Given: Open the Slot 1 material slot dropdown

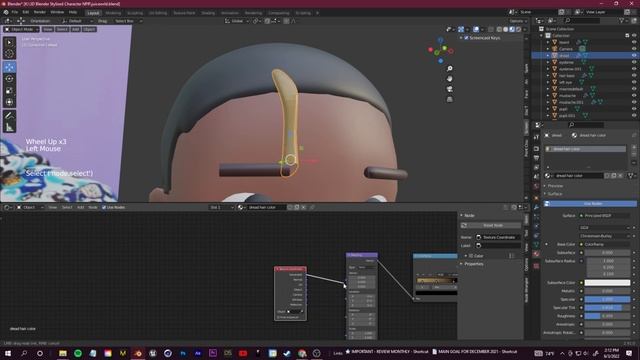Looking at the screenshot, I should [x=221, y=207].
